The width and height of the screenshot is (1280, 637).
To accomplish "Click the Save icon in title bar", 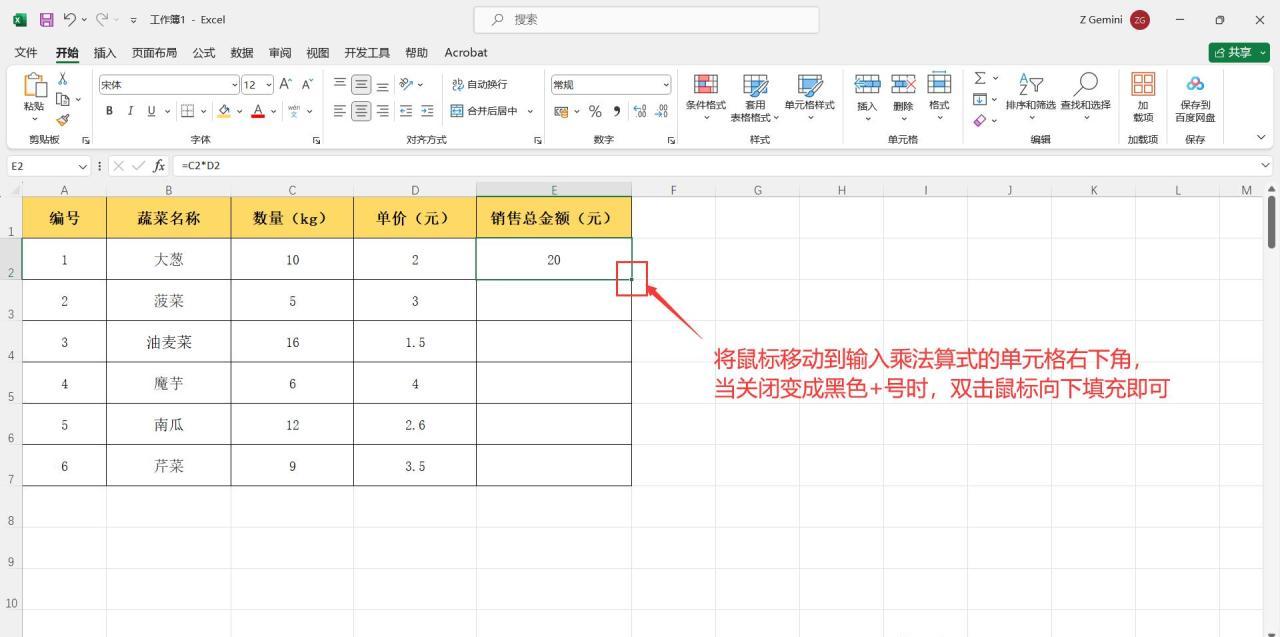I will click(46, 19).
